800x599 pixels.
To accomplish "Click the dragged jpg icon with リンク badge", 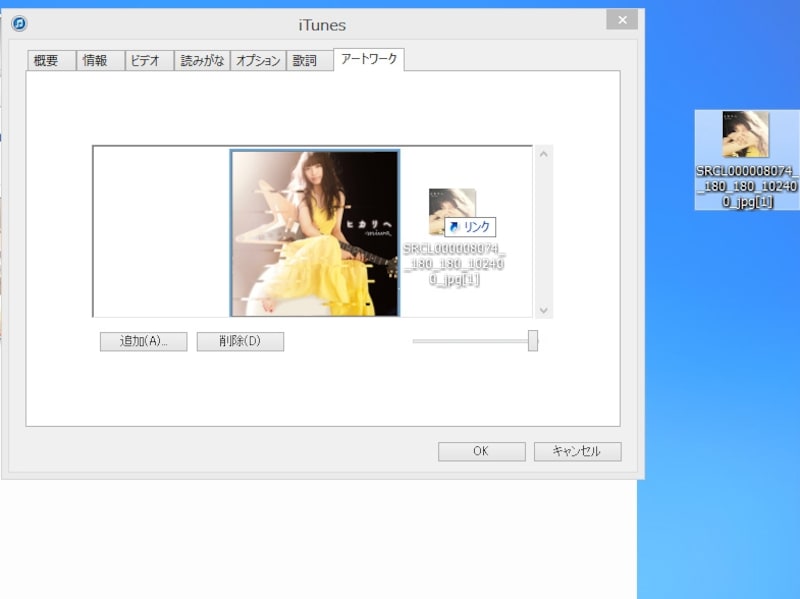I will click(453, 212).
